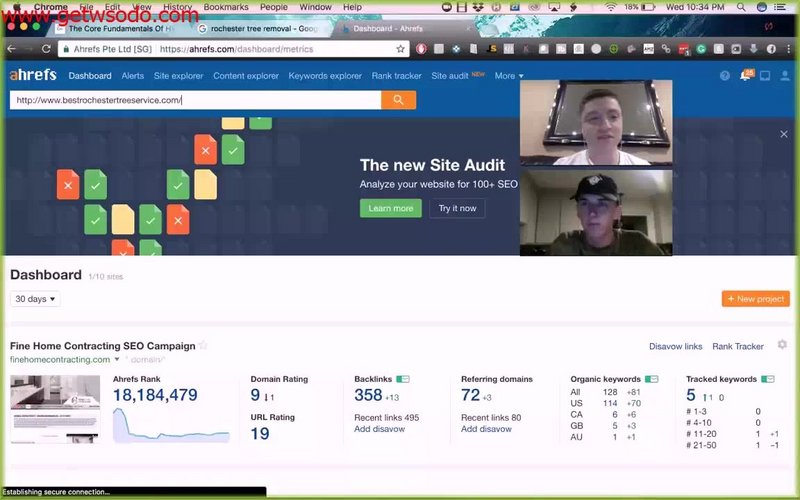Open Disavow links
The width and height of the screenshot is (800, 500).
coord(676,346)
